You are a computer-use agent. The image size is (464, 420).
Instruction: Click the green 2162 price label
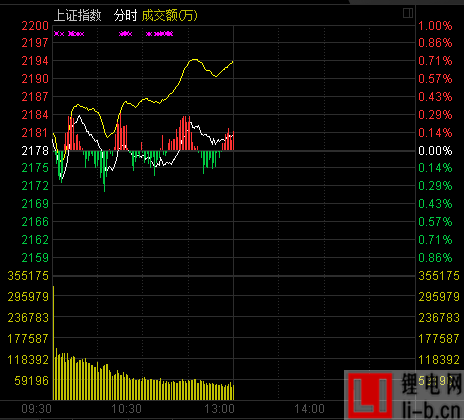click(x=35, y=240)
